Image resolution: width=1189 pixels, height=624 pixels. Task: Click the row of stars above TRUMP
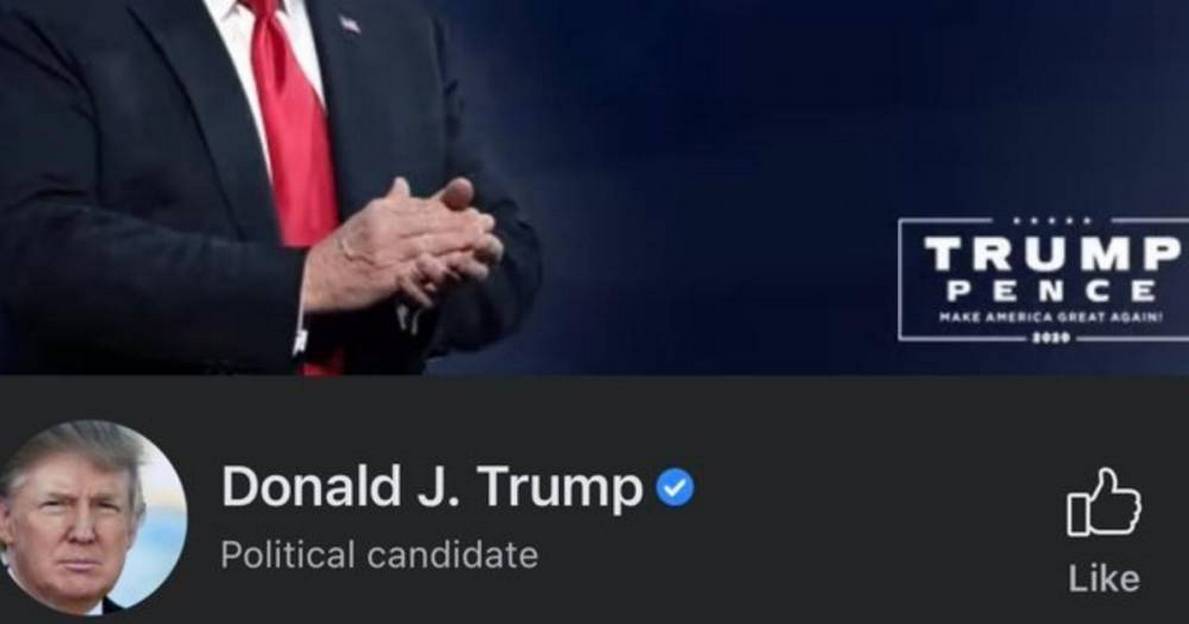(x=1052, y=221)
